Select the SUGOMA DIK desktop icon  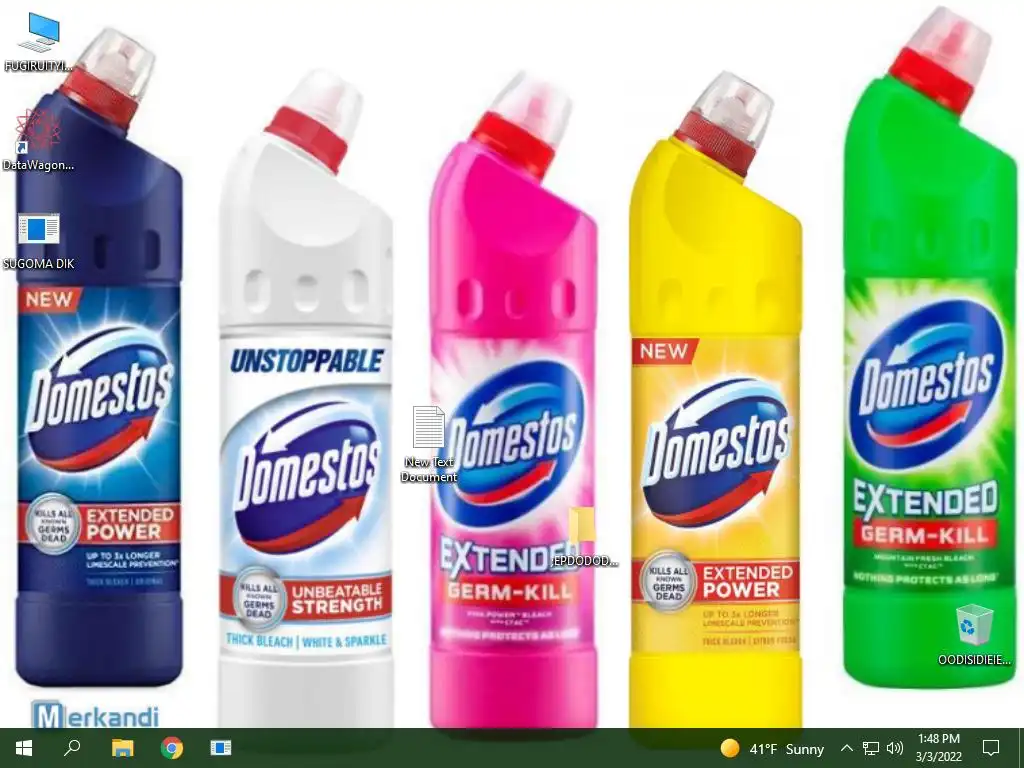[x=39, y=229]
